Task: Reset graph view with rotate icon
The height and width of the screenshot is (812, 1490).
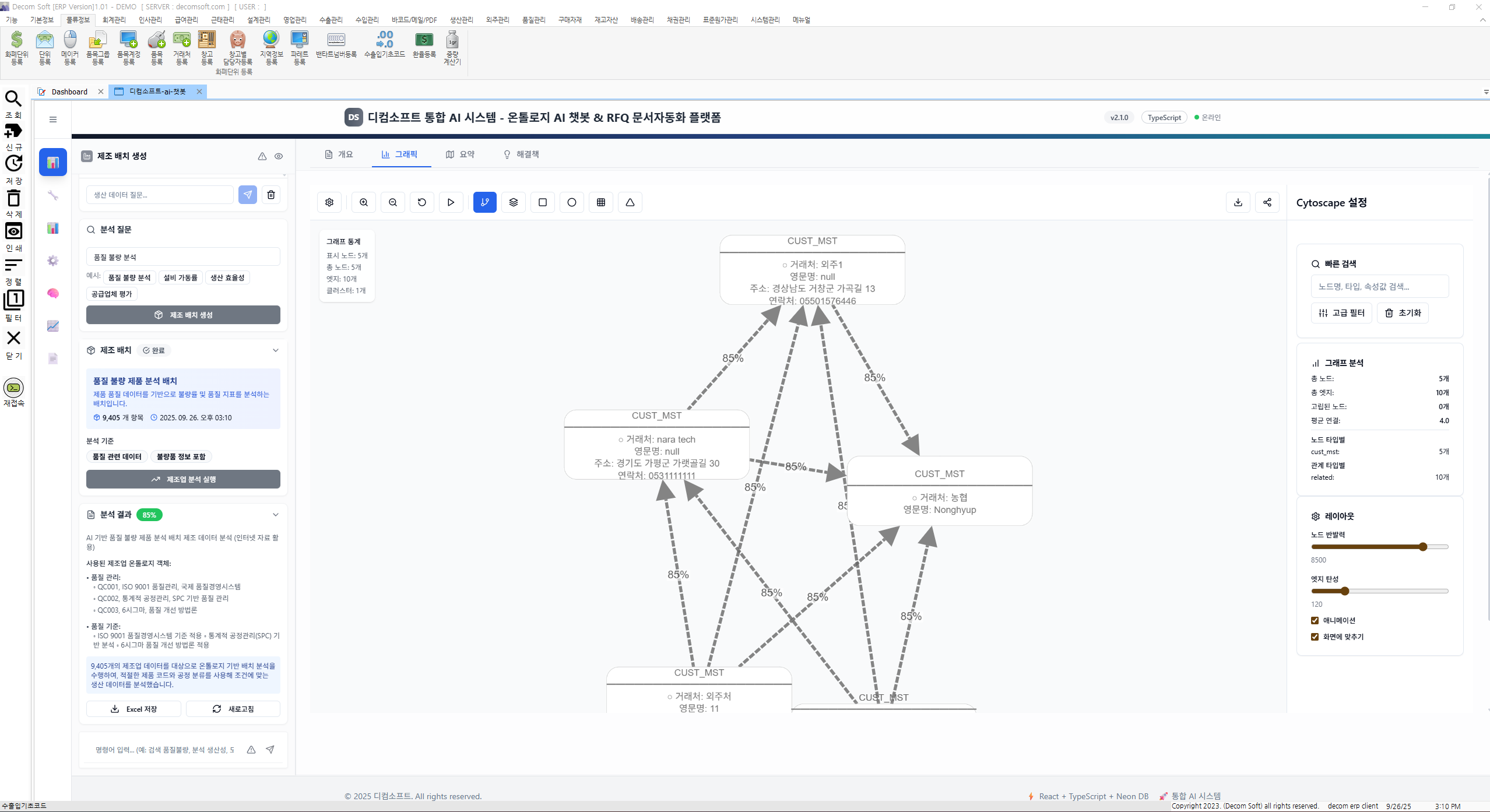Action: (422, 202)
